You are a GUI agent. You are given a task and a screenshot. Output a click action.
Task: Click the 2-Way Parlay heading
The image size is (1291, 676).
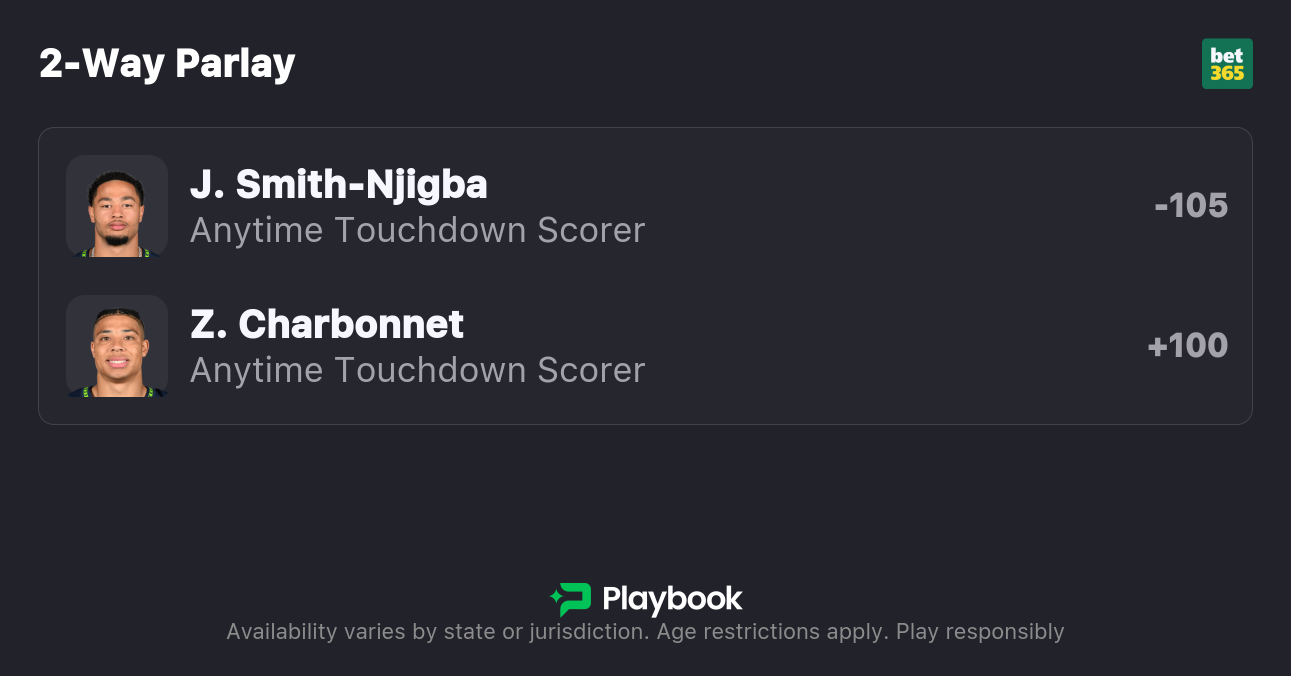(x=167, y=64)
